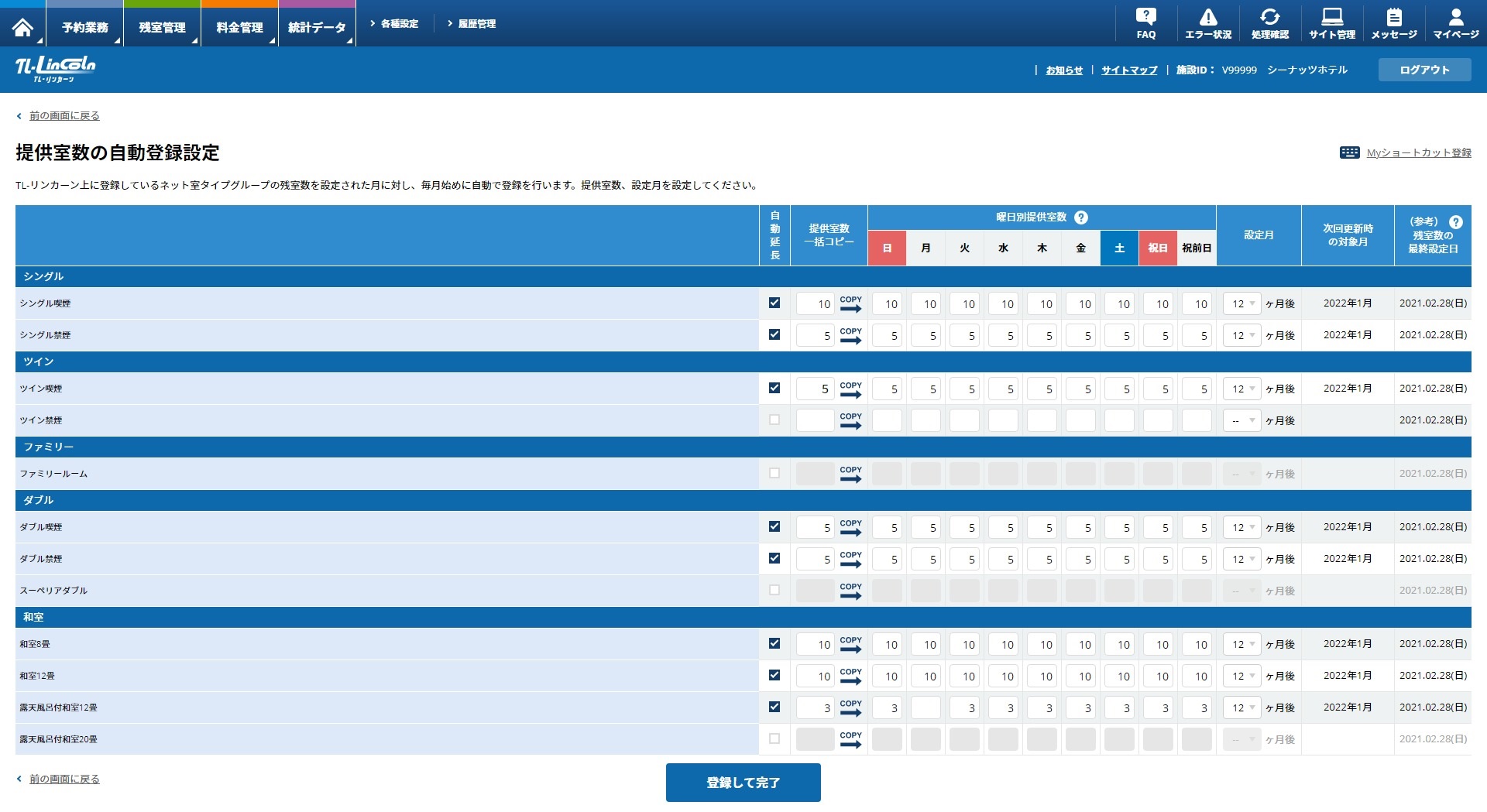Uncheck auto-extend for シングル禁煙

pos(774,334)
